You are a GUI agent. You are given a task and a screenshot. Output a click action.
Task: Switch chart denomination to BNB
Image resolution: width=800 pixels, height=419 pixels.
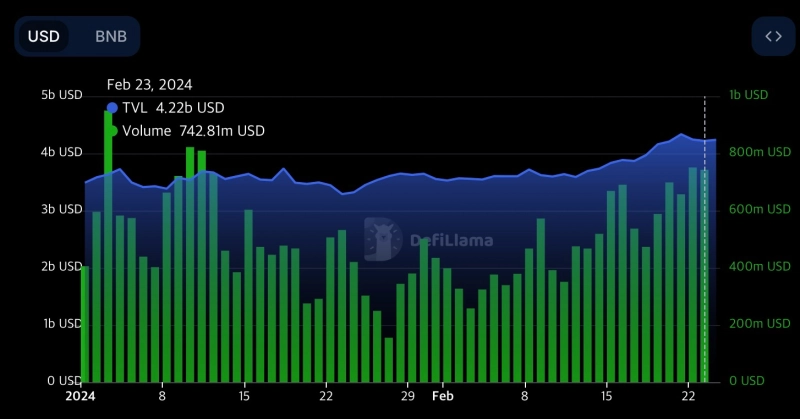tap(111, 36)
